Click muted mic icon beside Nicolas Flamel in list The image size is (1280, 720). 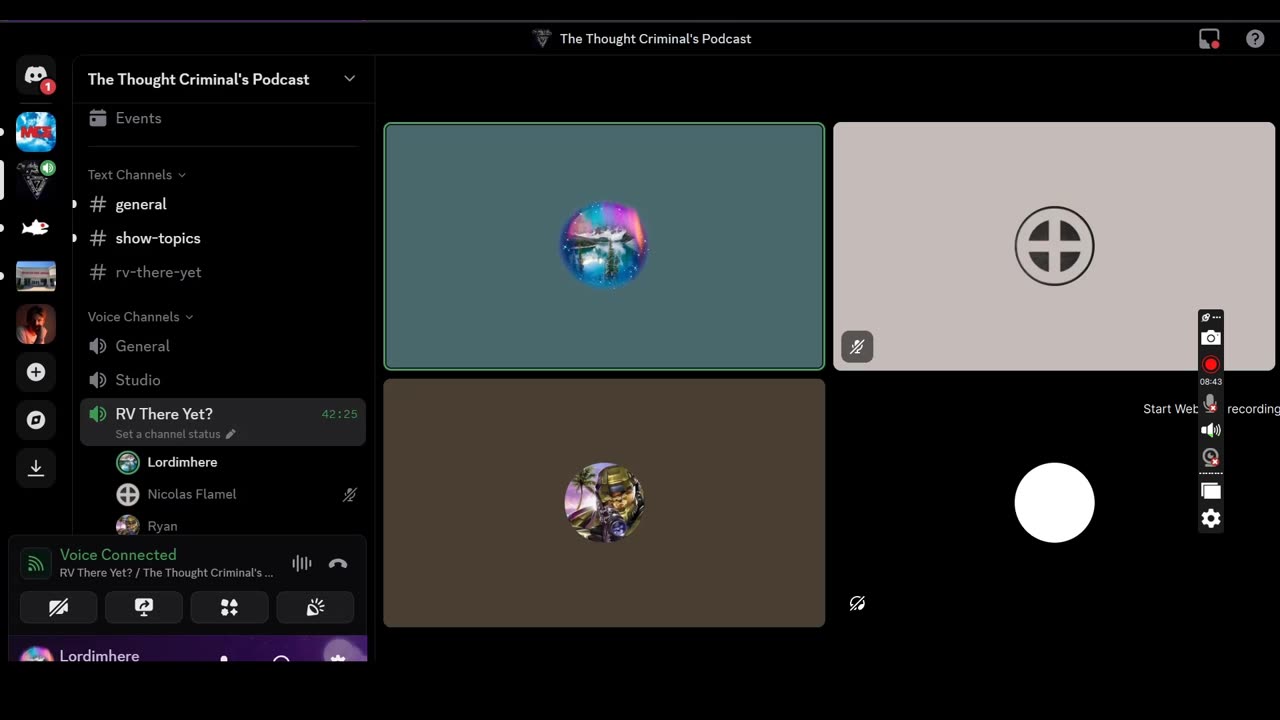350,494
